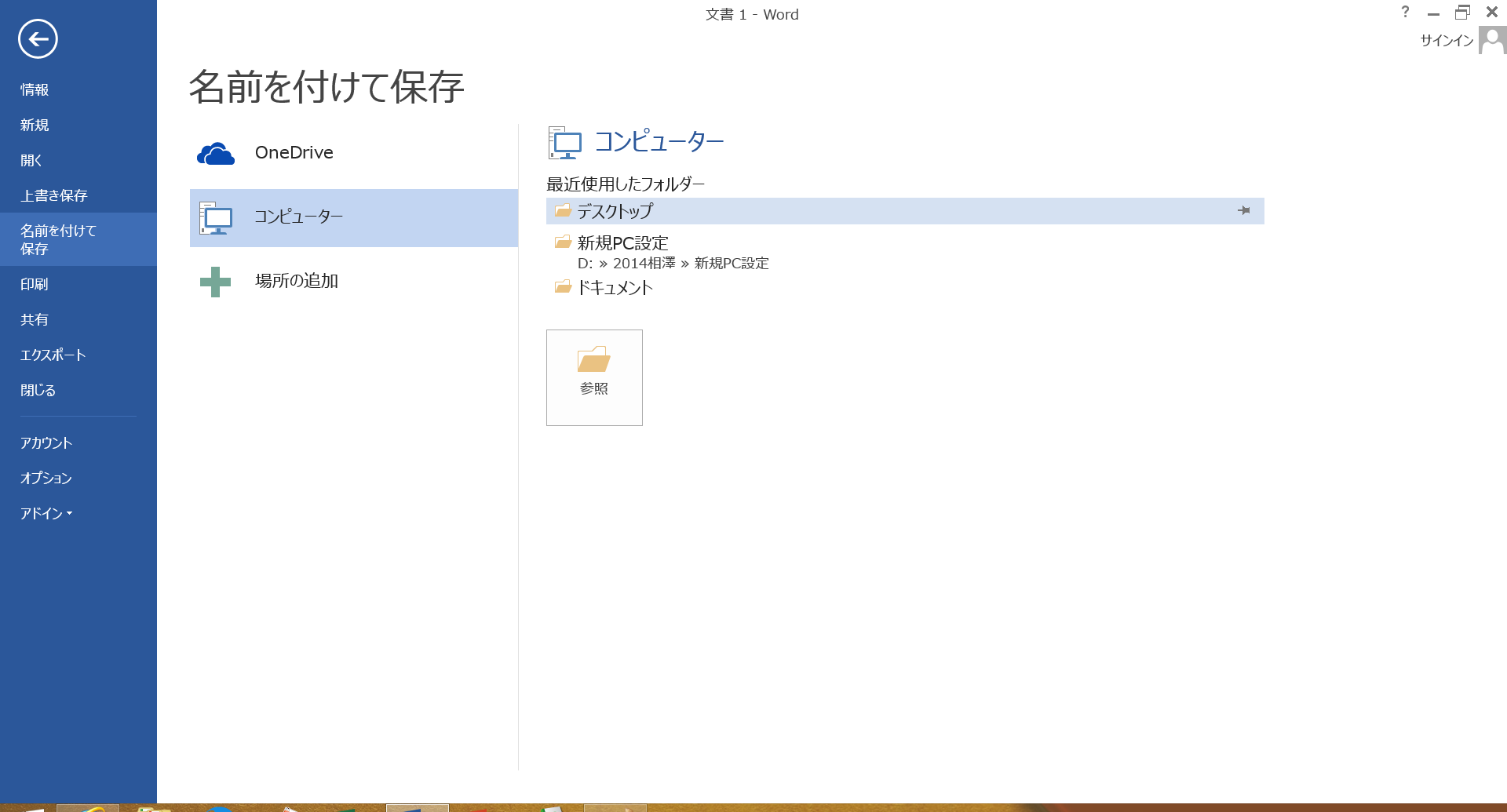Restore down the Word window
Viewport: 1507px width, 812px height.
pos(1462,13)
